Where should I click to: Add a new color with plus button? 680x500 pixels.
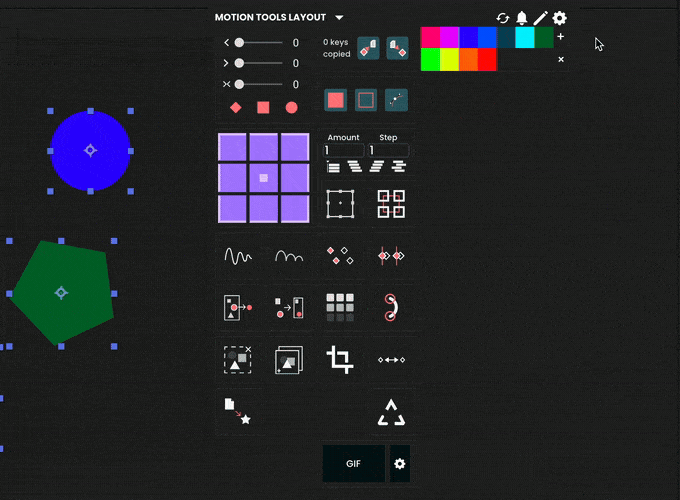pyautogui.click(x=560, y=37)
